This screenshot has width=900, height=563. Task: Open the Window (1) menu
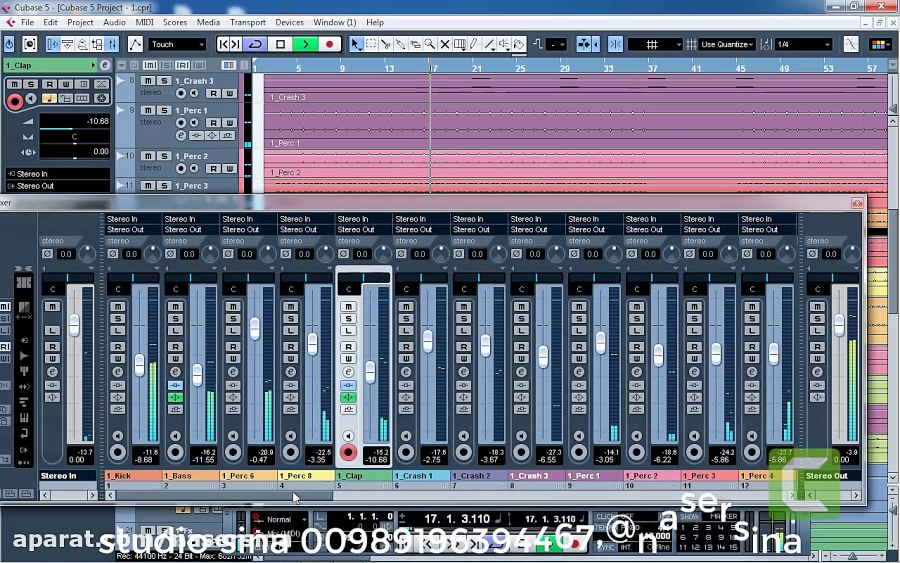[x=335, y=22]
